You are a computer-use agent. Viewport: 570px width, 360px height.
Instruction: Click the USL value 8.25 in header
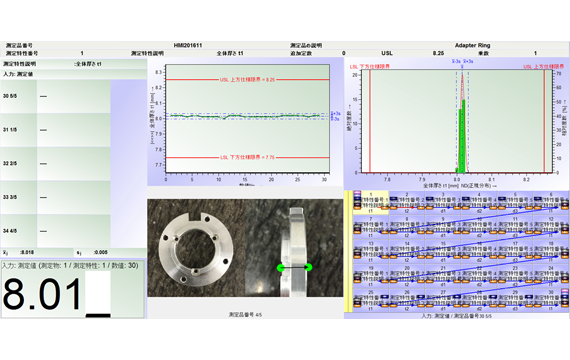click(x=438, y=53)
